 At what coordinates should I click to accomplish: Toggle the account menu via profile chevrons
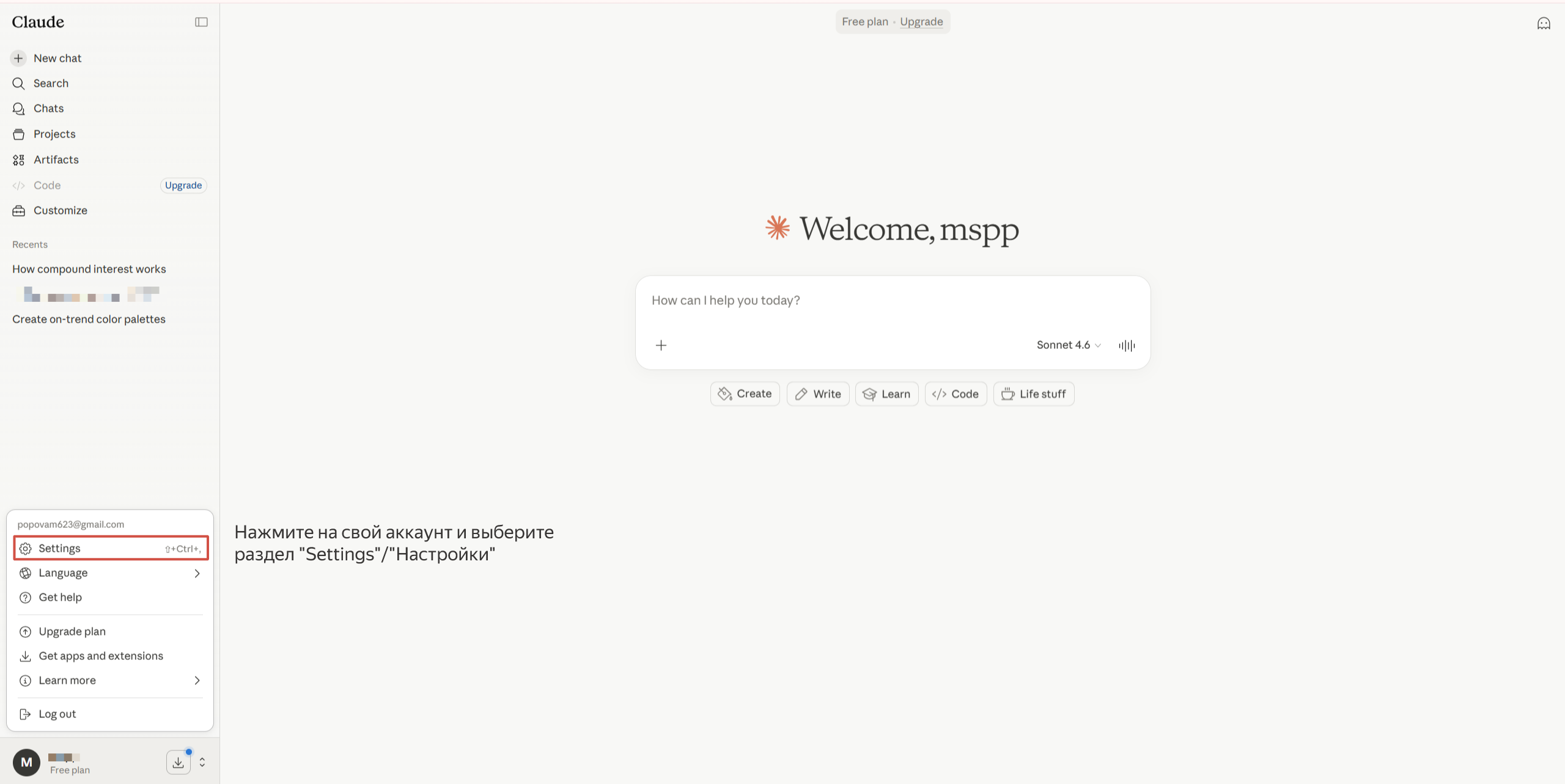pyautogui.click(x=202, y=762)
